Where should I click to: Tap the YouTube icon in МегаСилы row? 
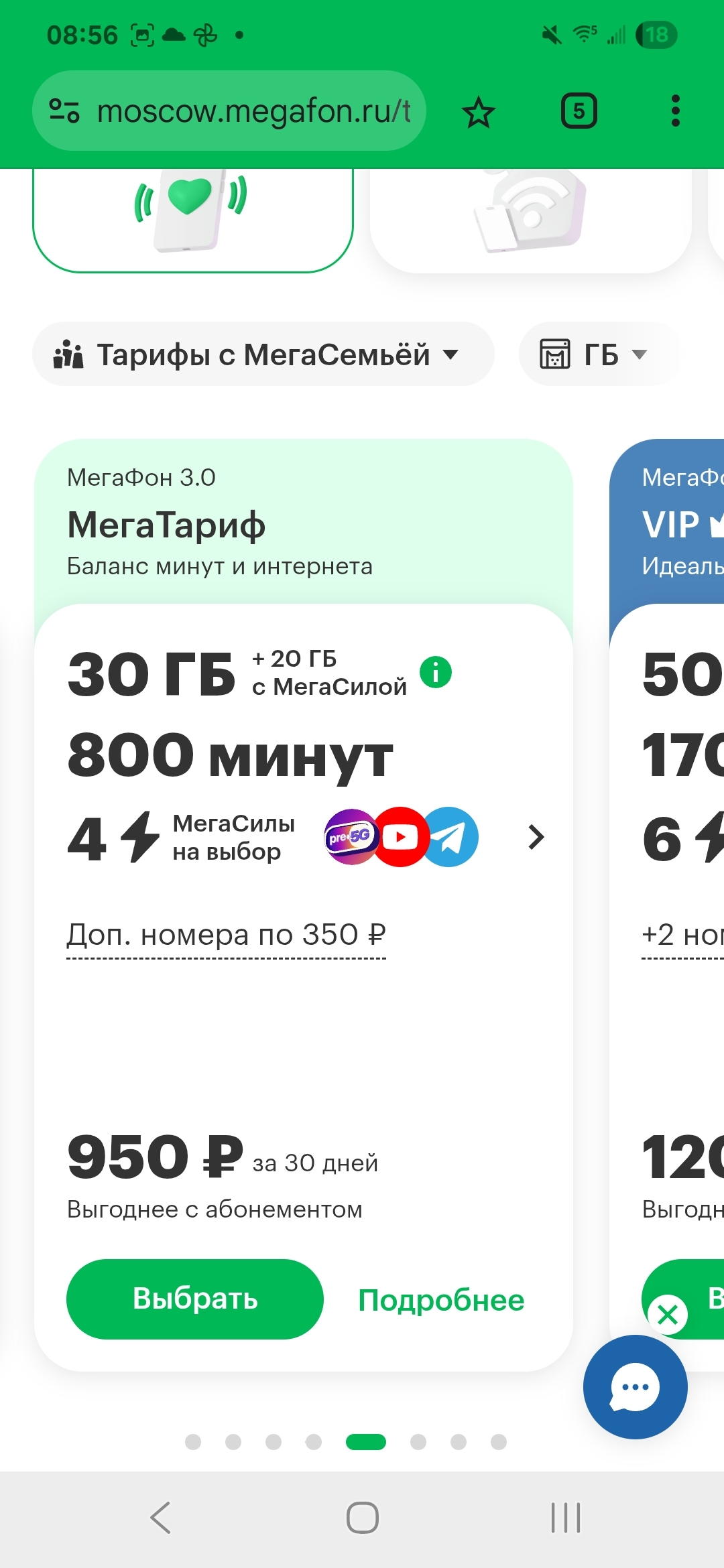pyautogui.click(x=401, y=837)
